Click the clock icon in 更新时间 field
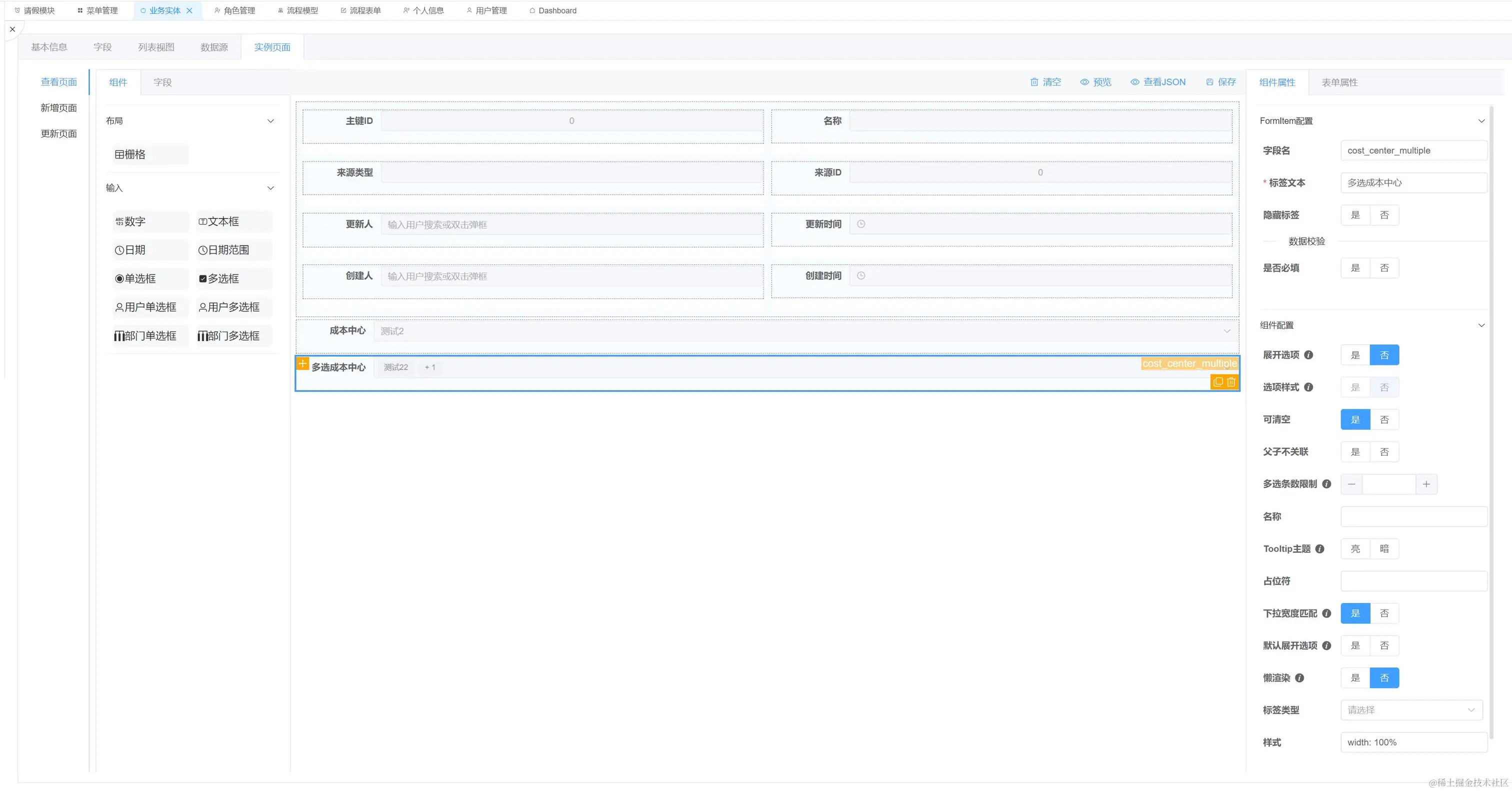 click(x=861, y=224)
